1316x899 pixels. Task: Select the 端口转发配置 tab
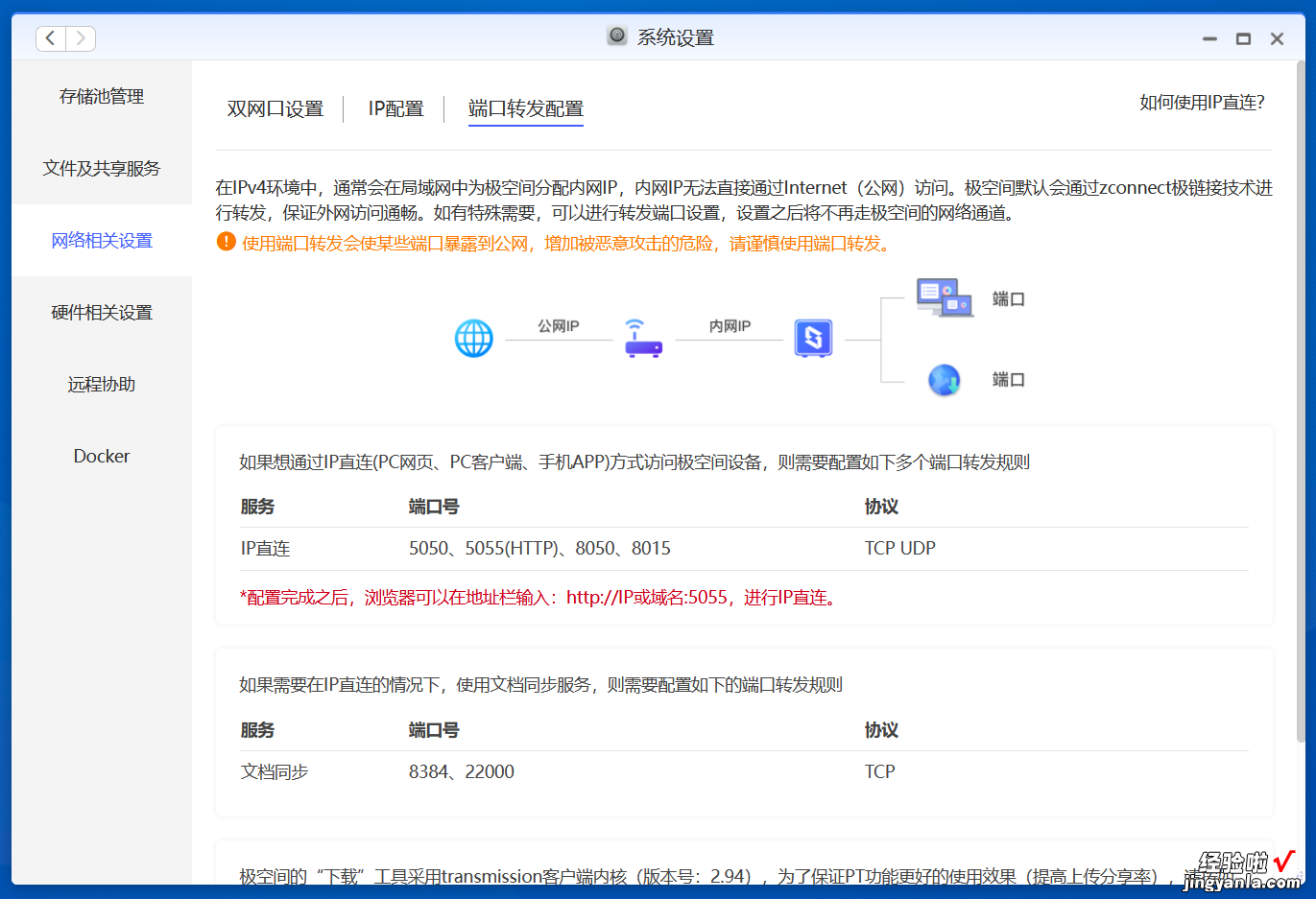click(526, 108)
